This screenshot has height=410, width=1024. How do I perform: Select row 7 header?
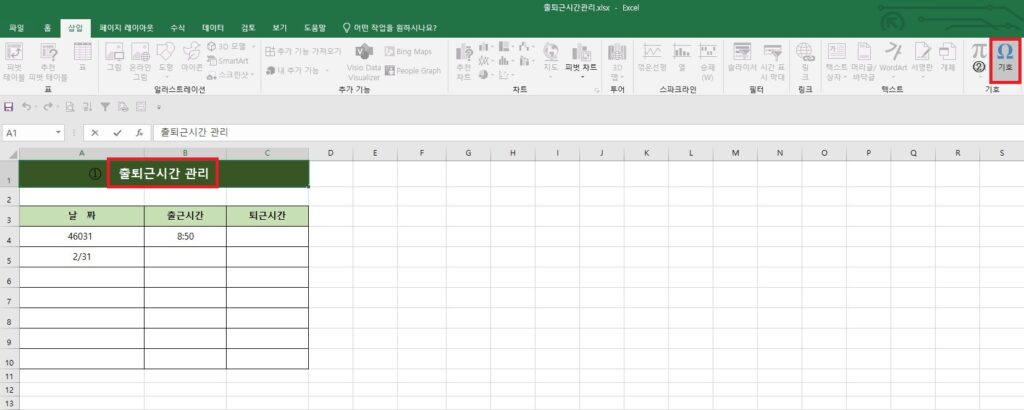pos(9,298)
